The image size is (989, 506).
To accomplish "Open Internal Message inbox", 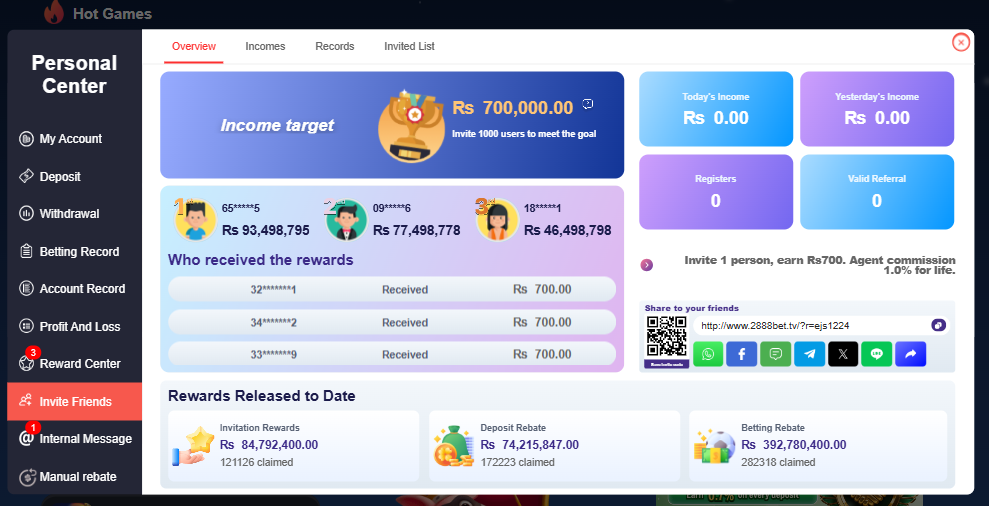I will (x=85, y=439).
